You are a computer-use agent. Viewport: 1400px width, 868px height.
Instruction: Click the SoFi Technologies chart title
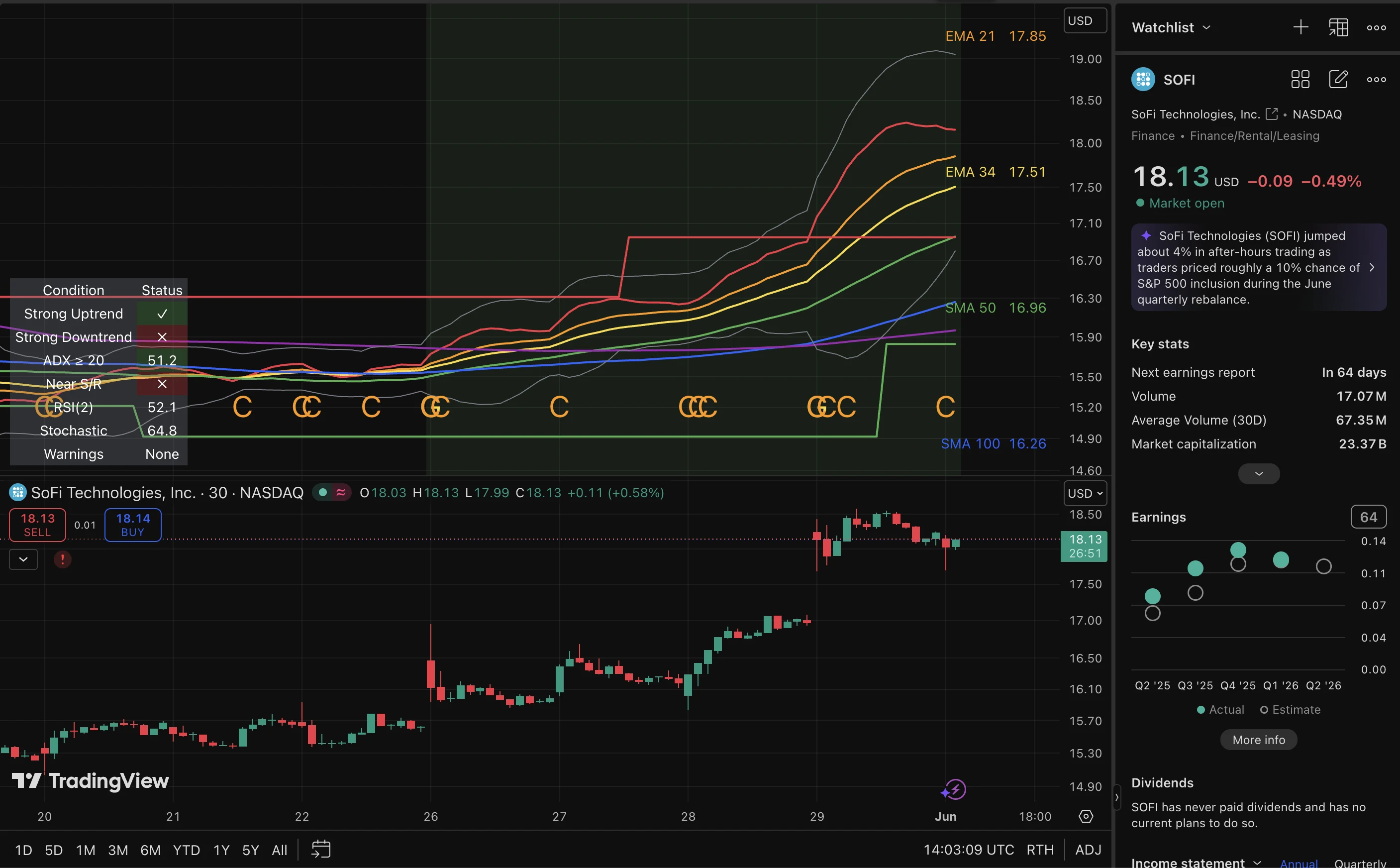click(167, 493)
